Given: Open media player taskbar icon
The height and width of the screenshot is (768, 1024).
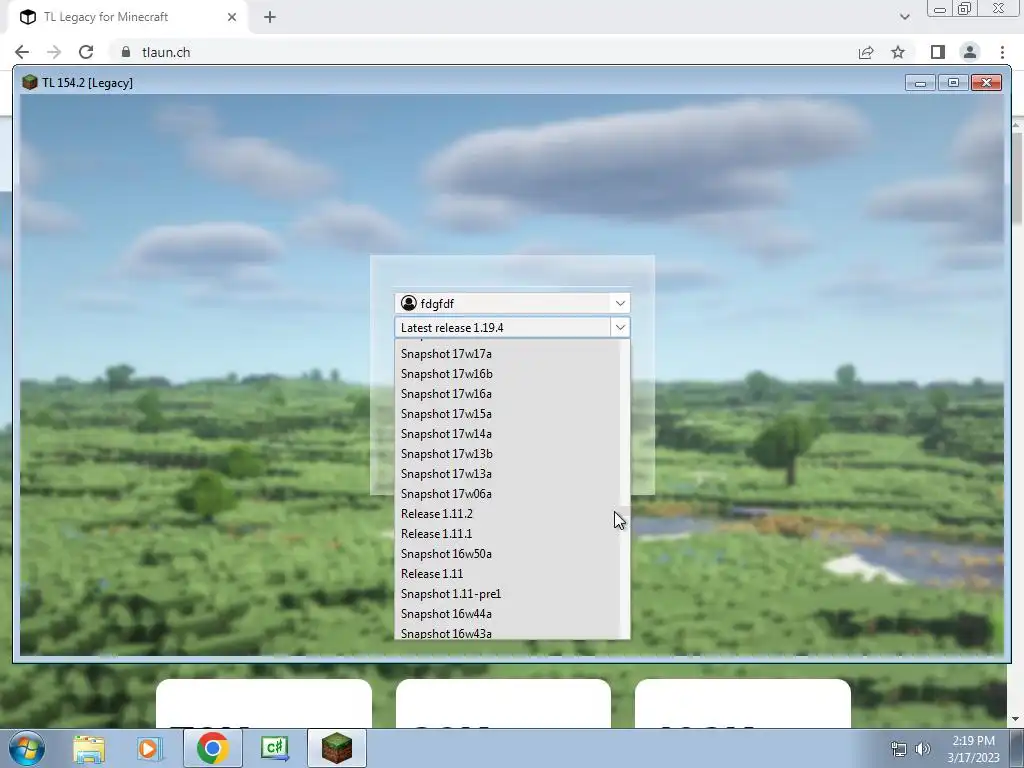Looking at the screenshot, I should 149,748.
